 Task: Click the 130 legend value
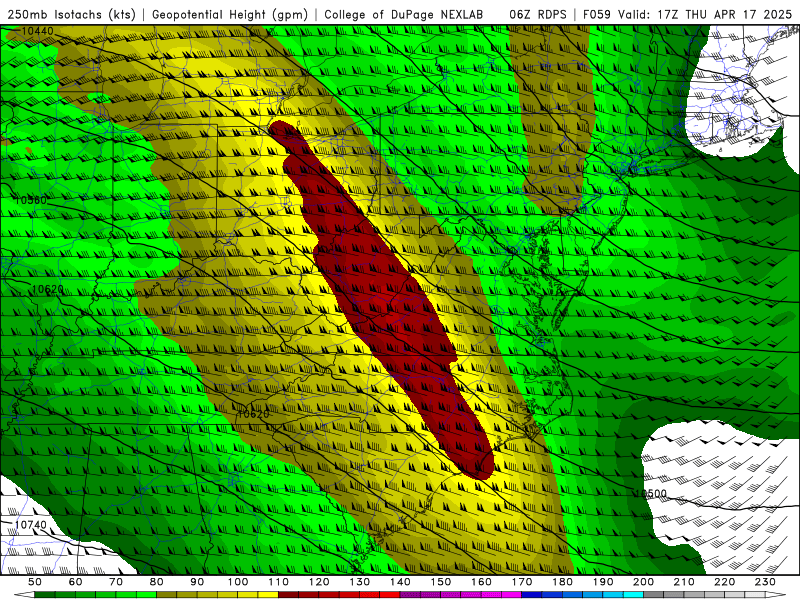point(360,582)
